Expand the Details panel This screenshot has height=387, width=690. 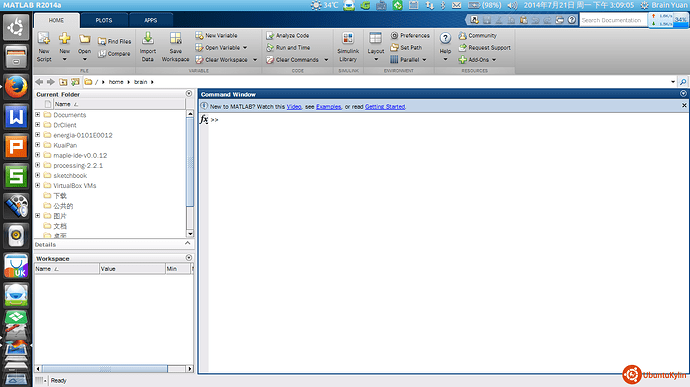[187, 243]
